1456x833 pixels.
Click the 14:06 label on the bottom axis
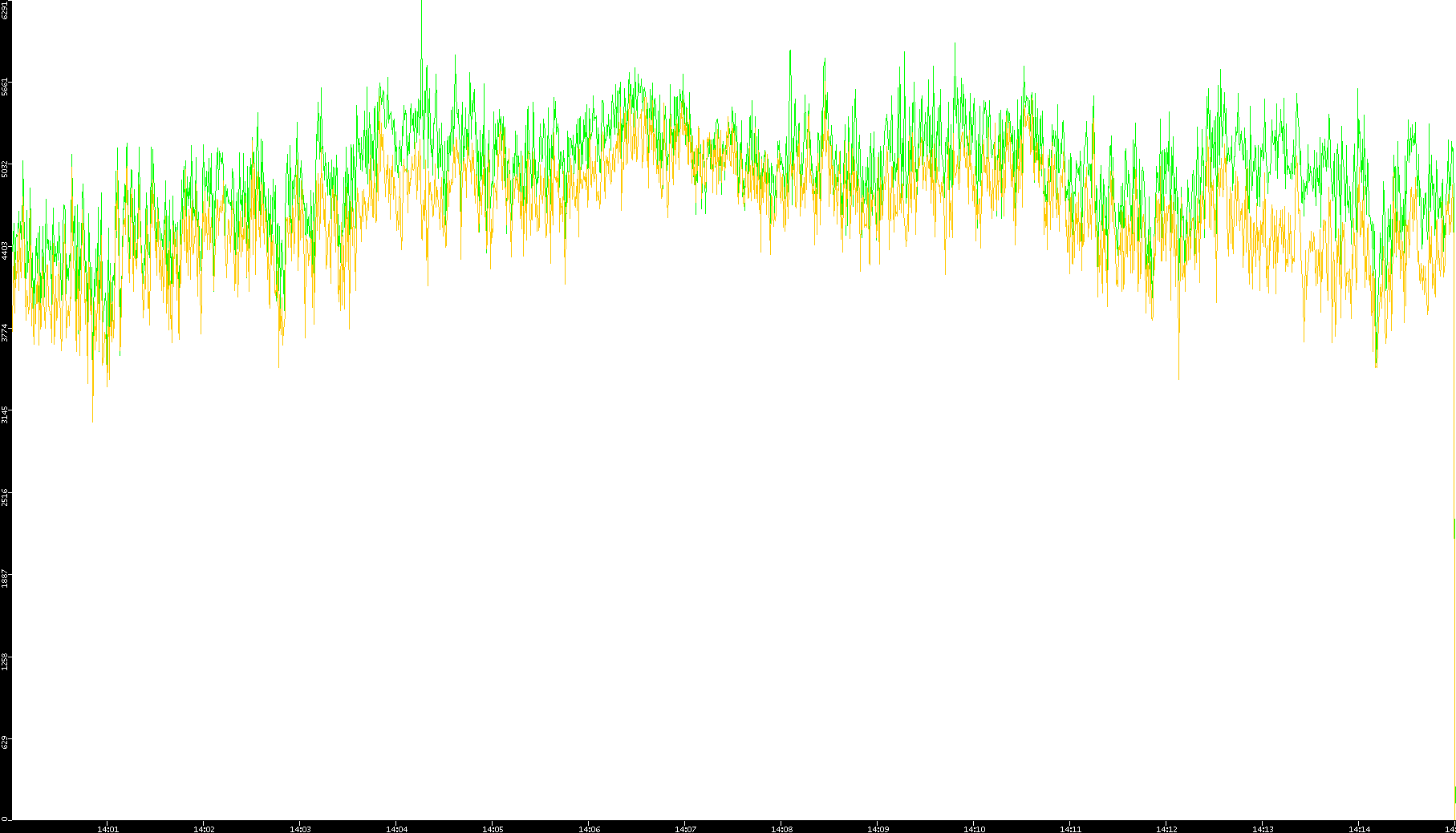(589, 829)
